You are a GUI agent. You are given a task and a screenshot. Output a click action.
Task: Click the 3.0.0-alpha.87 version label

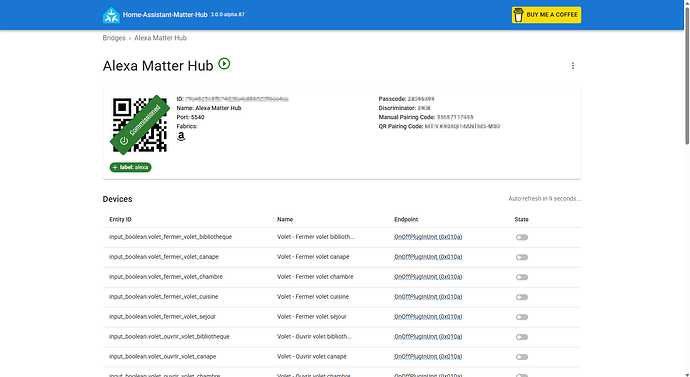coord(228,15)
